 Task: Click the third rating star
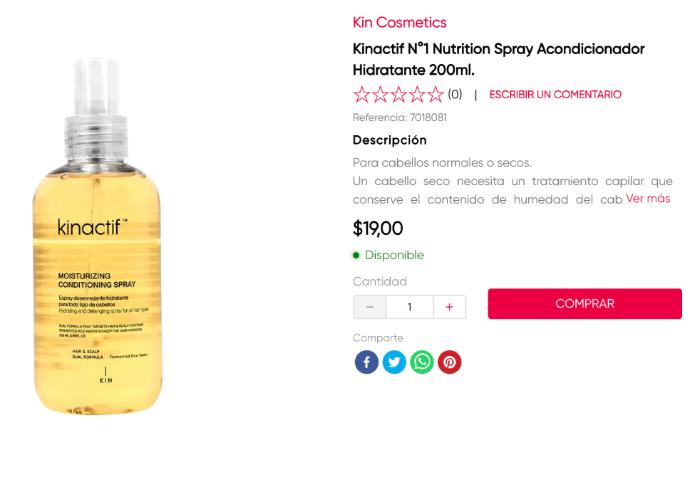coord(399,94)
